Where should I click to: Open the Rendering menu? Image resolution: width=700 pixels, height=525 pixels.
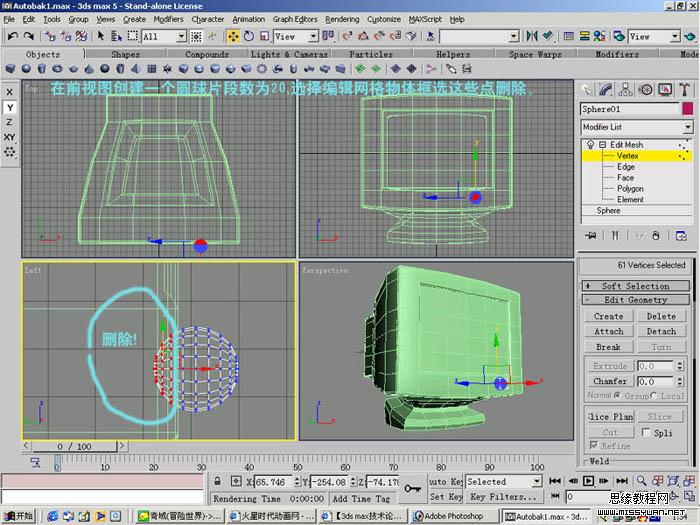(342, 19)
